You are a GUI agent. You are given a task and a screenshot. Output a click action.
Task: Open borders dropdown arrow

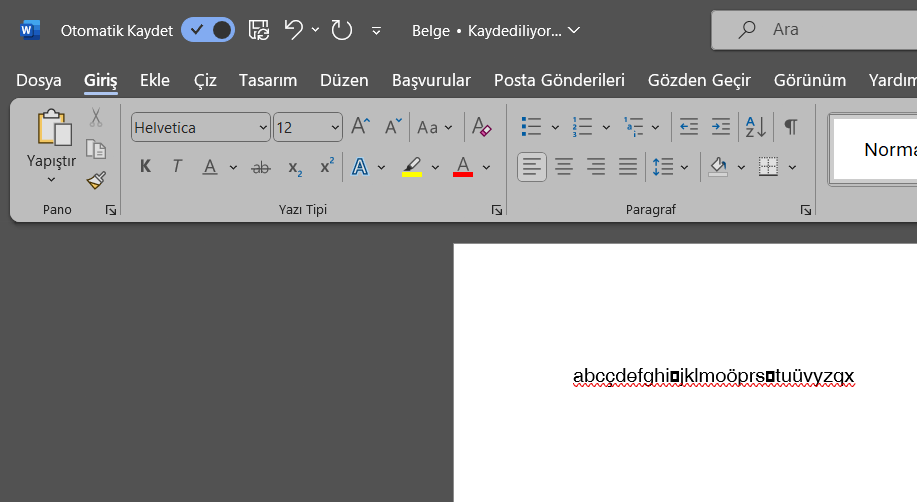792,167
